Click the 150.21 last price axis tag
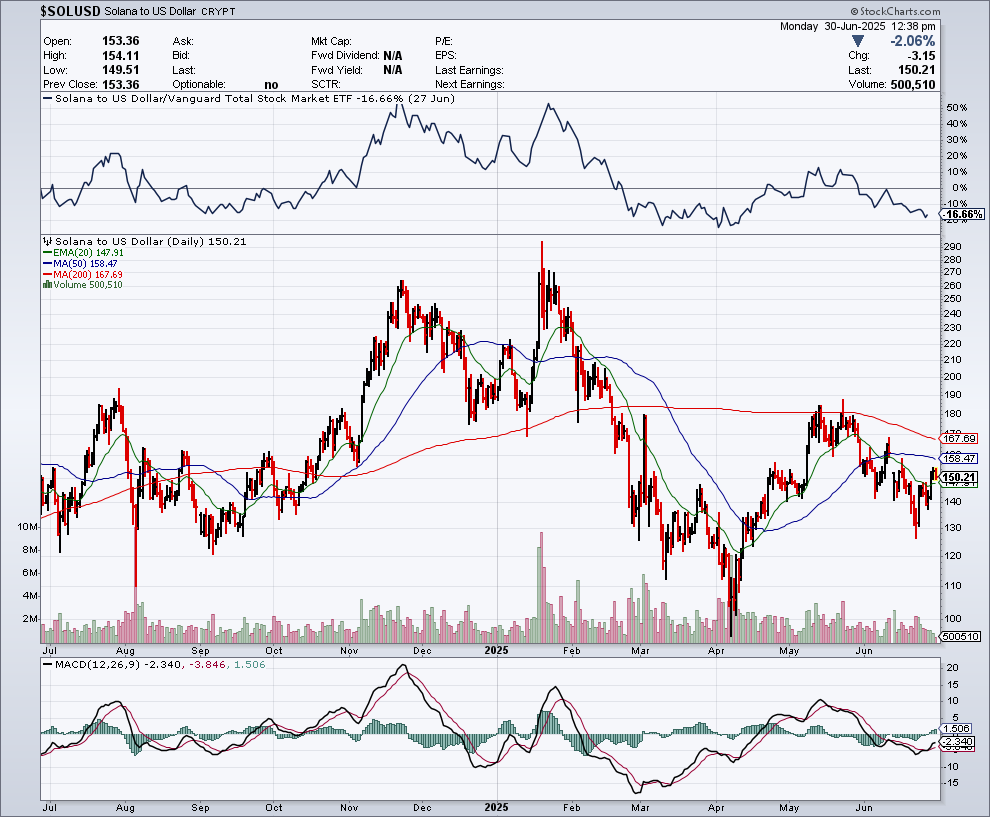The width and height of the screenshot is (990, 817). pos(960,477)
